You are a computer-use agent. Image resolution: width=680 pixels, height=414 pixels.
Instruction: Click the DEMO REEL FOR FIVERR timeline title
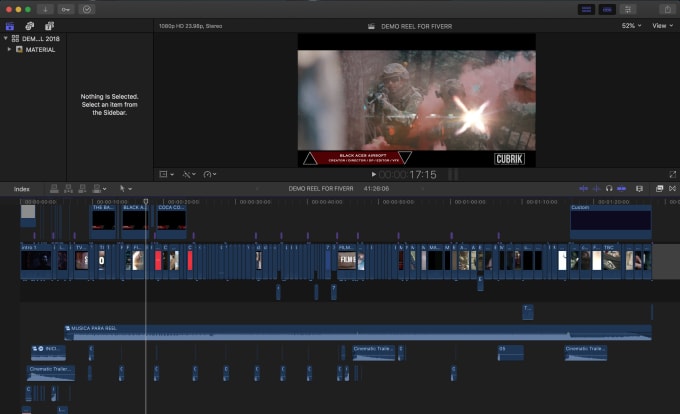tap(321, 189)
